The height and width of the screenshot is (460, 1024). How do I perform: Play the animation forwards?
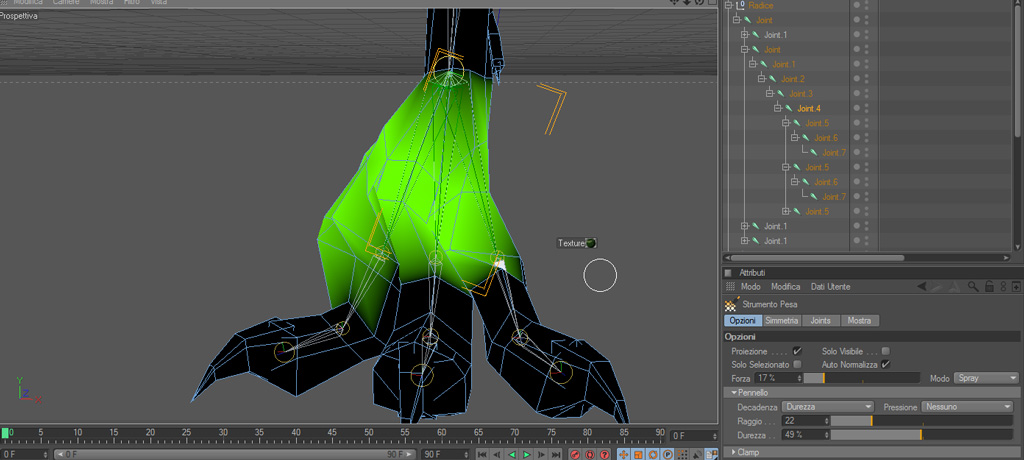click(527, 454)
